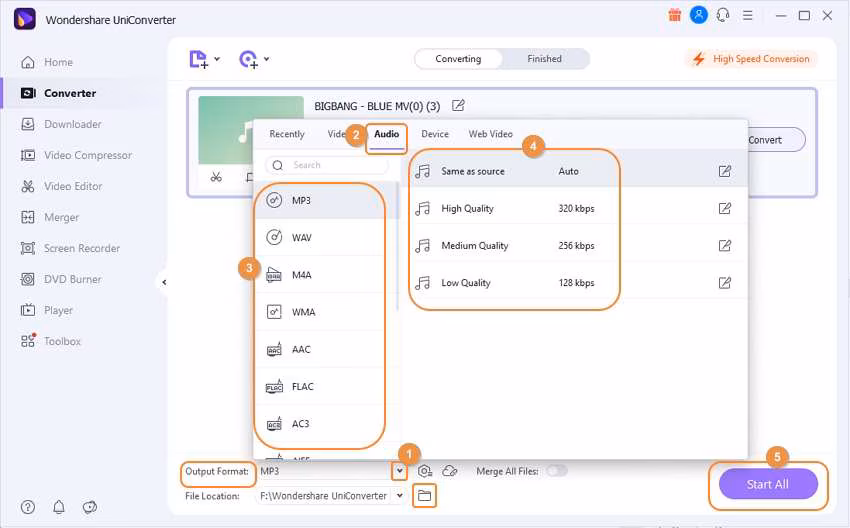Toggle the Merge All Files switch

pos(557,471)
